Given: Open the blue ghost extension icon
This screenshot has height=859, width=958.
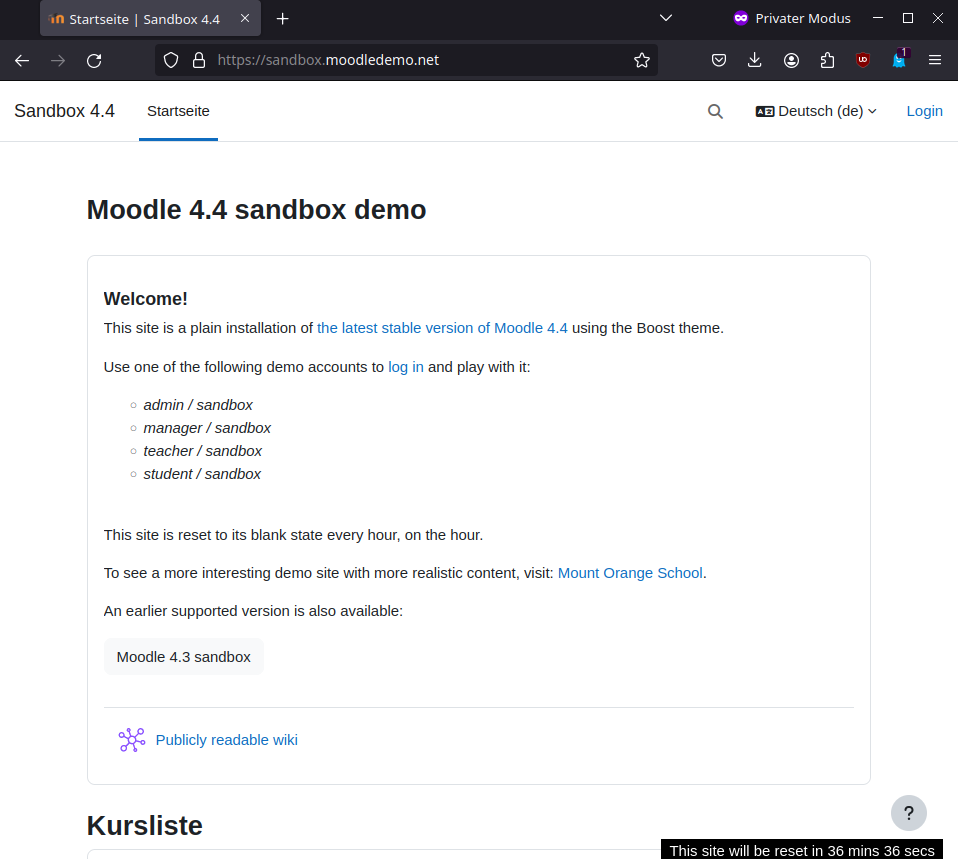Looking at the screenshot, I should [899, 59].
